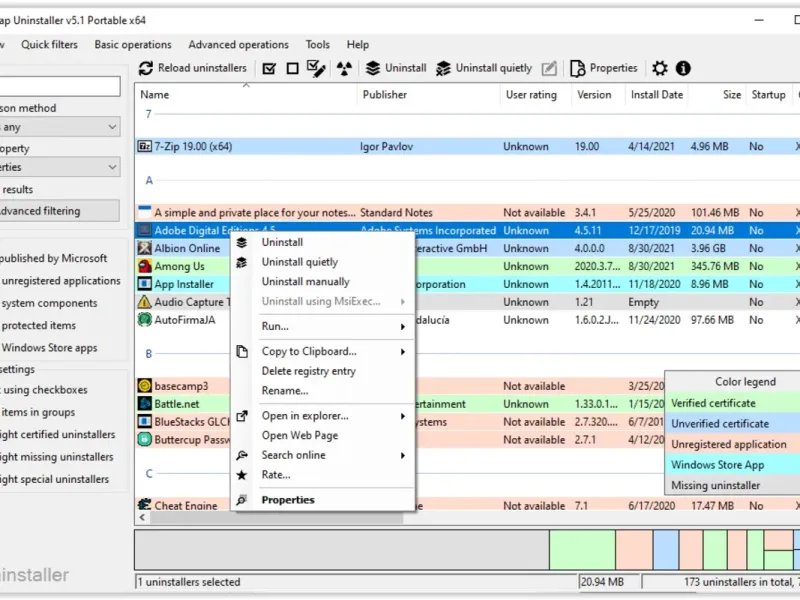Image resolution: width=800 pixels, height=600 pixels.
Task: Click the Uninstall quietly toolbar button
Action: 483,68
